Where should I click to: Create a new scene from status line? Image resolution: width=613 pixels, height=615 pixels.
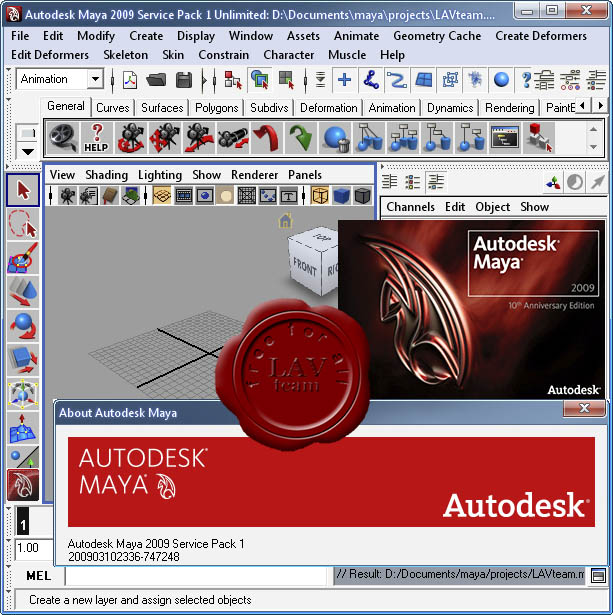point(130,80)
